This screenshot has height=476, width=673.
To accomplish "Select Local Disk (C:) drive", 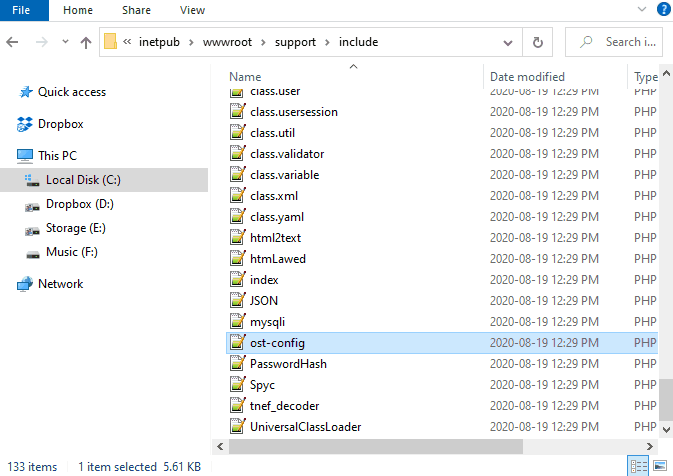I will pyautogui.click(x=104, y=180).
